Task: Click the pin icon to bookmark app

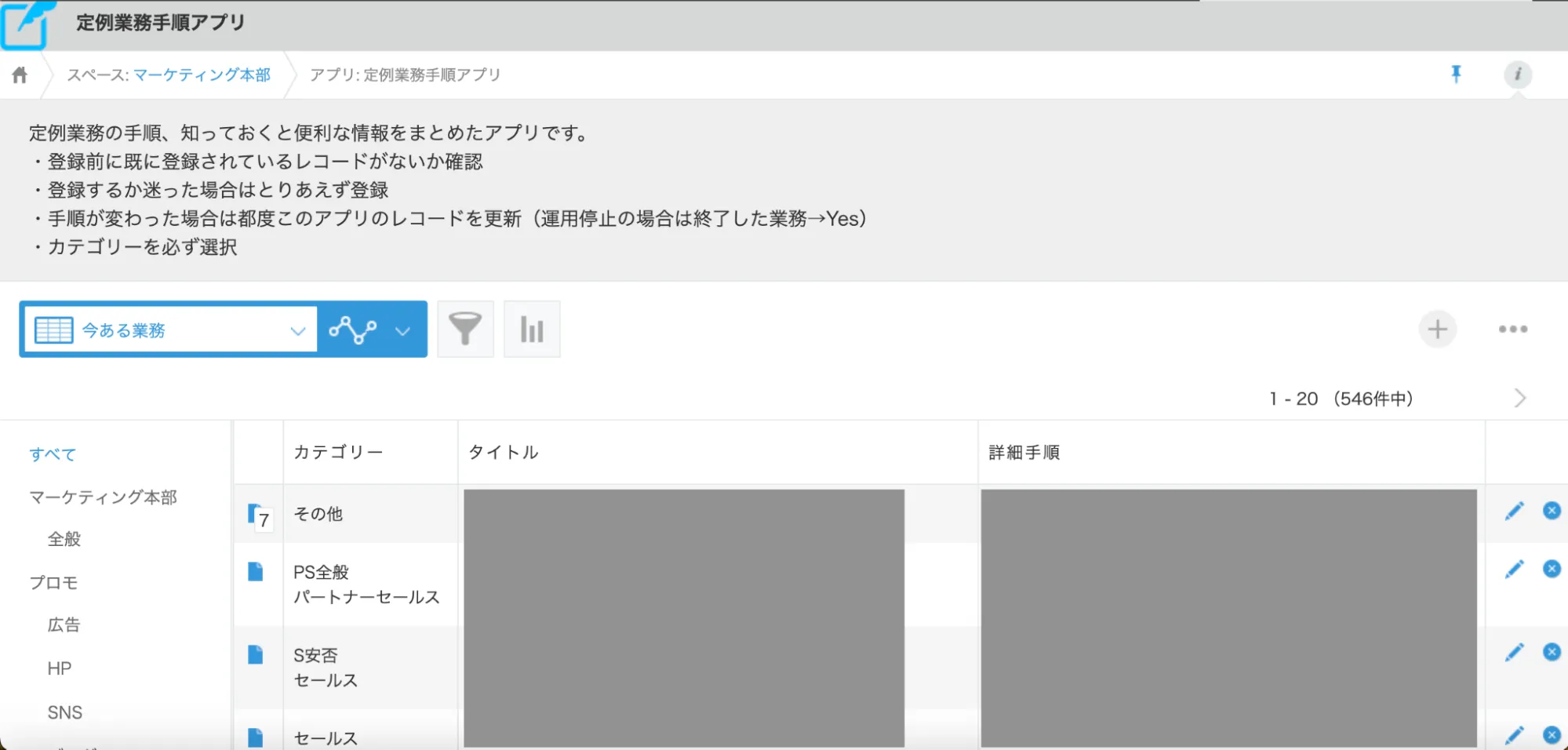Action: 1456,74
